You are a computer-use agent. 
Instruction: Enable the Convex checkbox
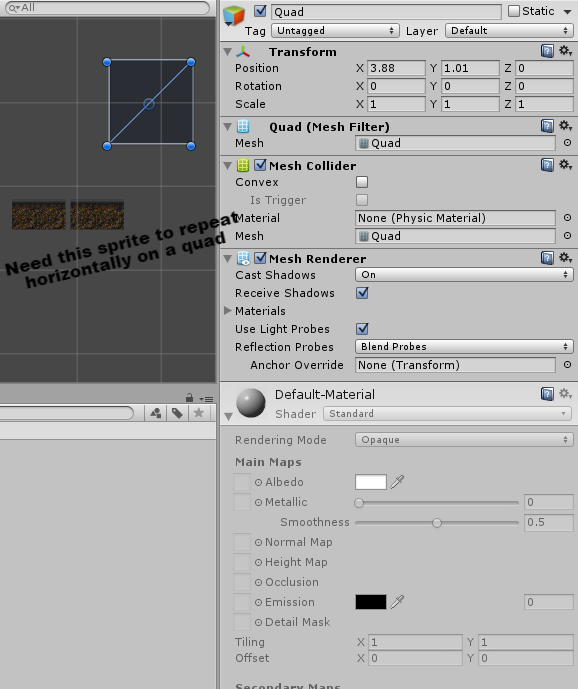pyautogui.click(x=362, y=182)
